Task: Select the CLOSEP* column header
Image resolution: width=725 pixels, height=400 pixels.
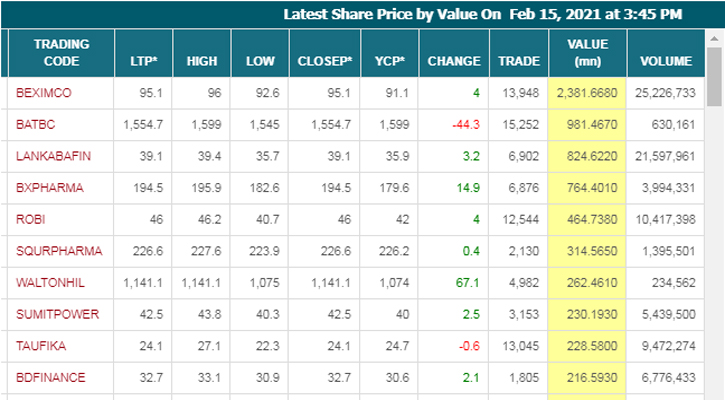Action: [325, 61]
